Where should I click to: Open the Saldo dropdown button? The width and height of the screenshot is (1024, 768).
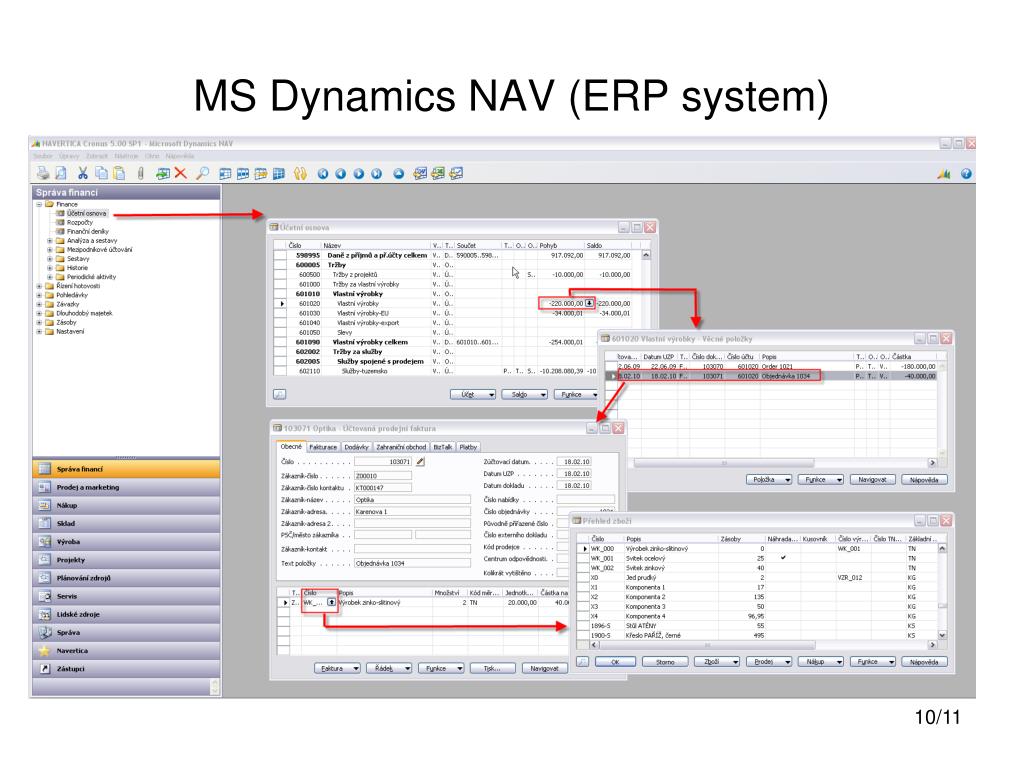pyautogui.click(x=525, y=394)
